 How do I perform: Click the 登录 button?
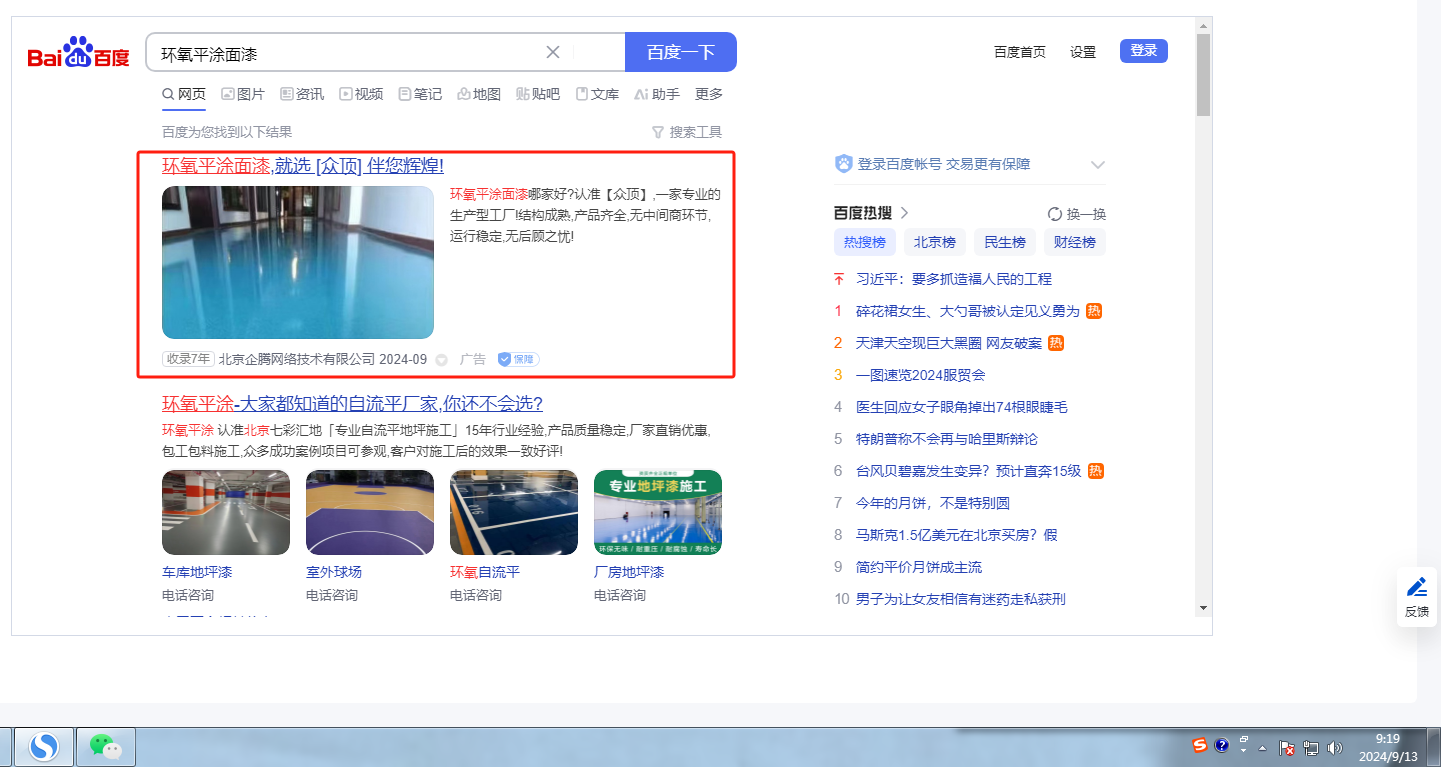1144,51
